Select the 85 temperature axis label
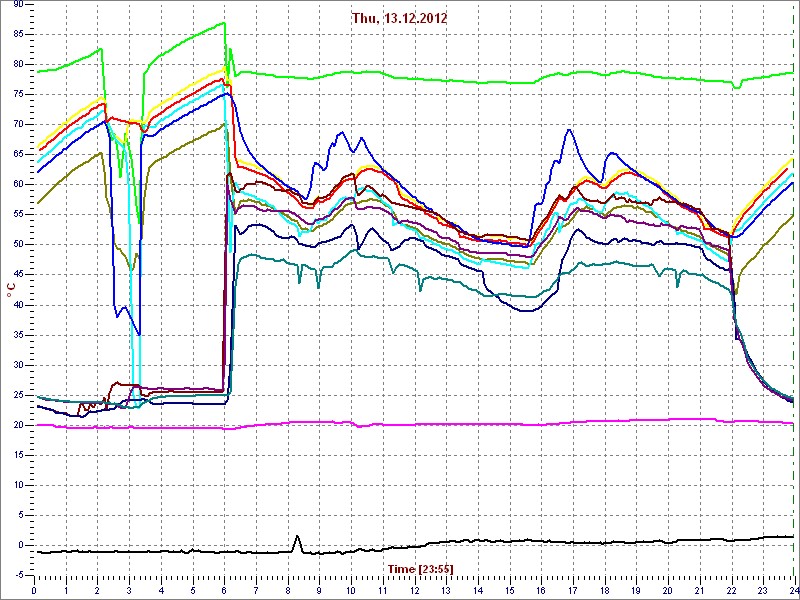Image resolution: width=800 pixels, height=600 pixels. [x=17, y=34]
